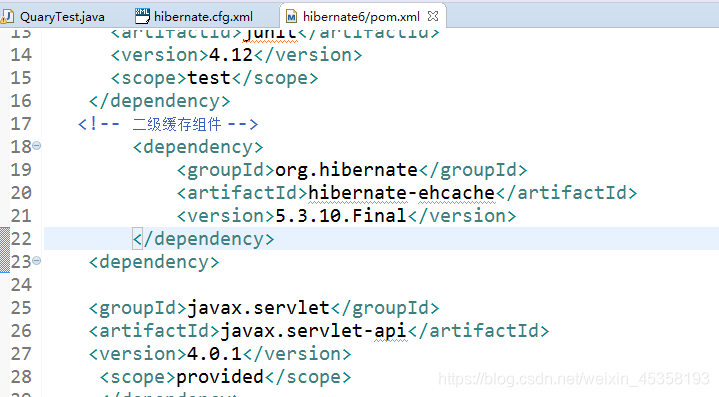
Task: Click the Java file icon on QuaryTest tab
Action: click(x=7, y=17)
